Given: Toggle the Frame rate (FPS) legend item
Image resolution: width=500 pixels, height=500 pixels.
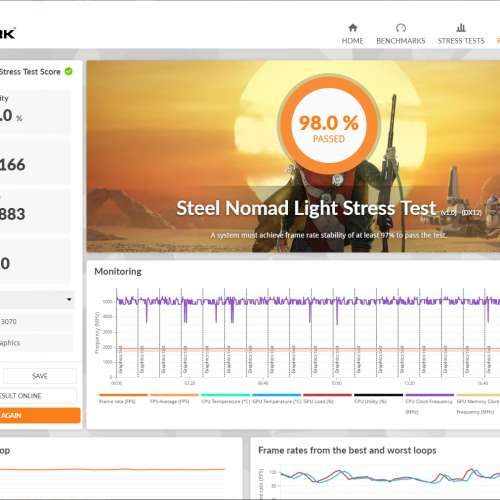Looking at the screenshot, I should [x=123, y=399].
